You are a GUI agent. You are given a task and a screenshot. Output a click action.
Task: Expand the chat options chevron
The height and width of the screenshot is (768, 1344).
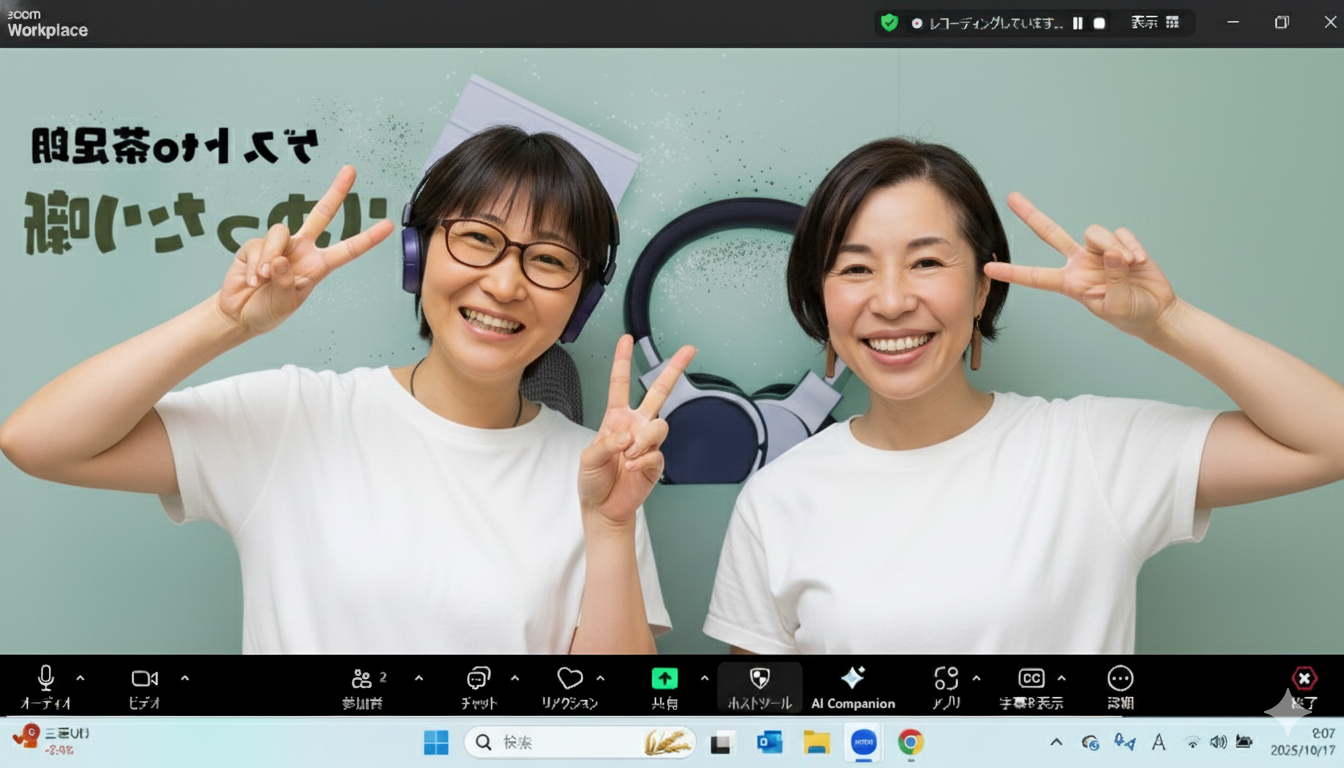point(515,678)
